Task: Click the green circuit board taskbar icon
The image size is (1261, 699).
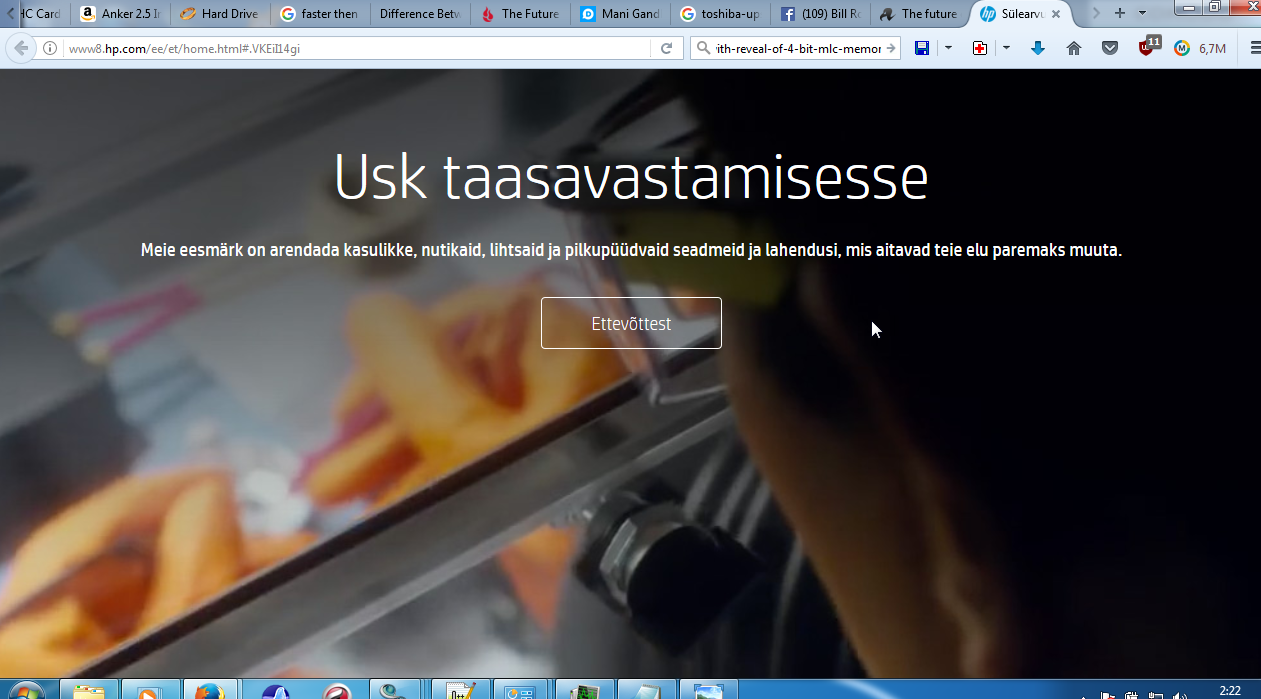Action: 583,689
